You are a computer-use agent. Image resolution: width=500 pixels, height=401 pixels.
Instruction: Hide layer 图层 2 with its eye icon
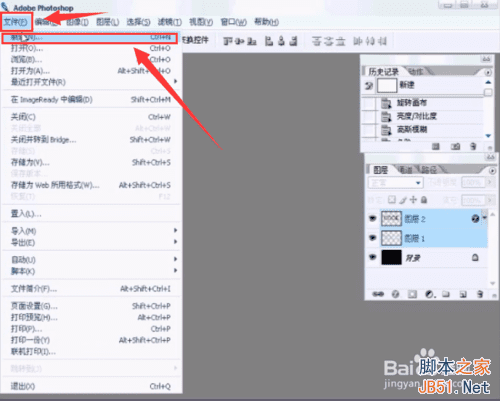coord(373,218)
